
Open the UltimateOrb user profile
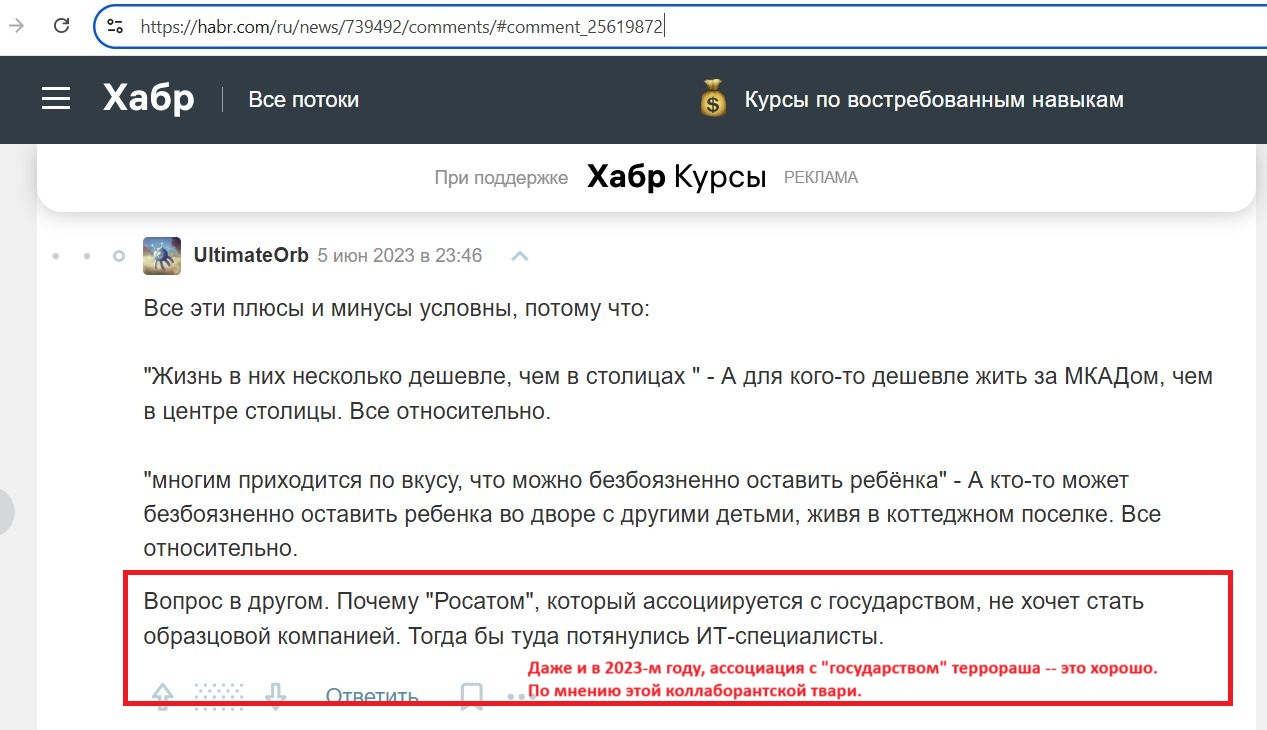pos(251,256)
